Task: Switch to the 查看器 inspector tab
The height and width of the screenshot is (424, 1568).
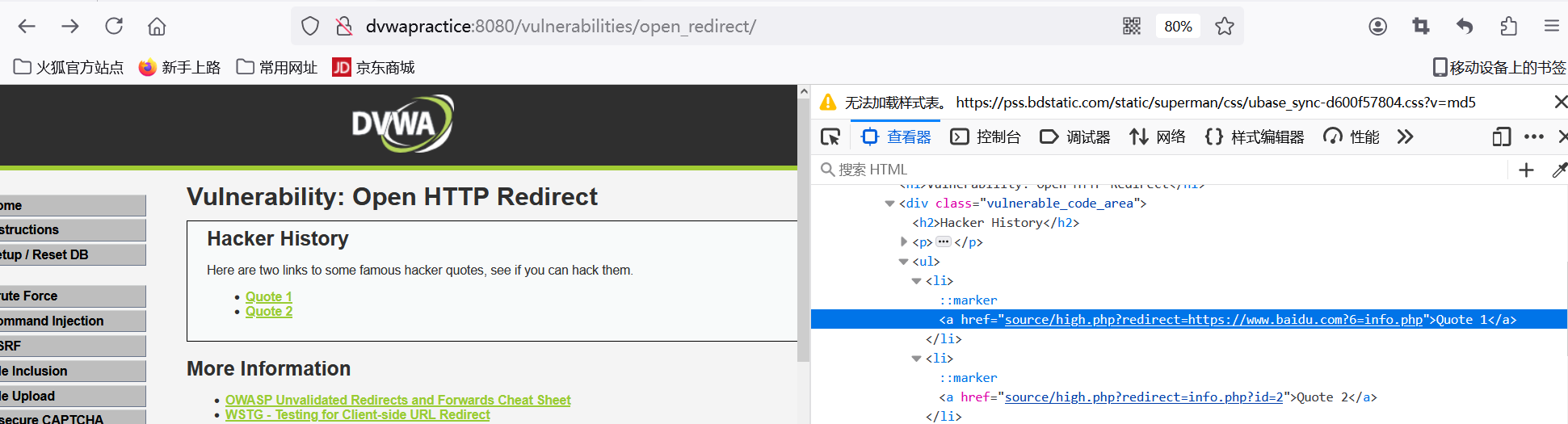Action: click(896, 136)
